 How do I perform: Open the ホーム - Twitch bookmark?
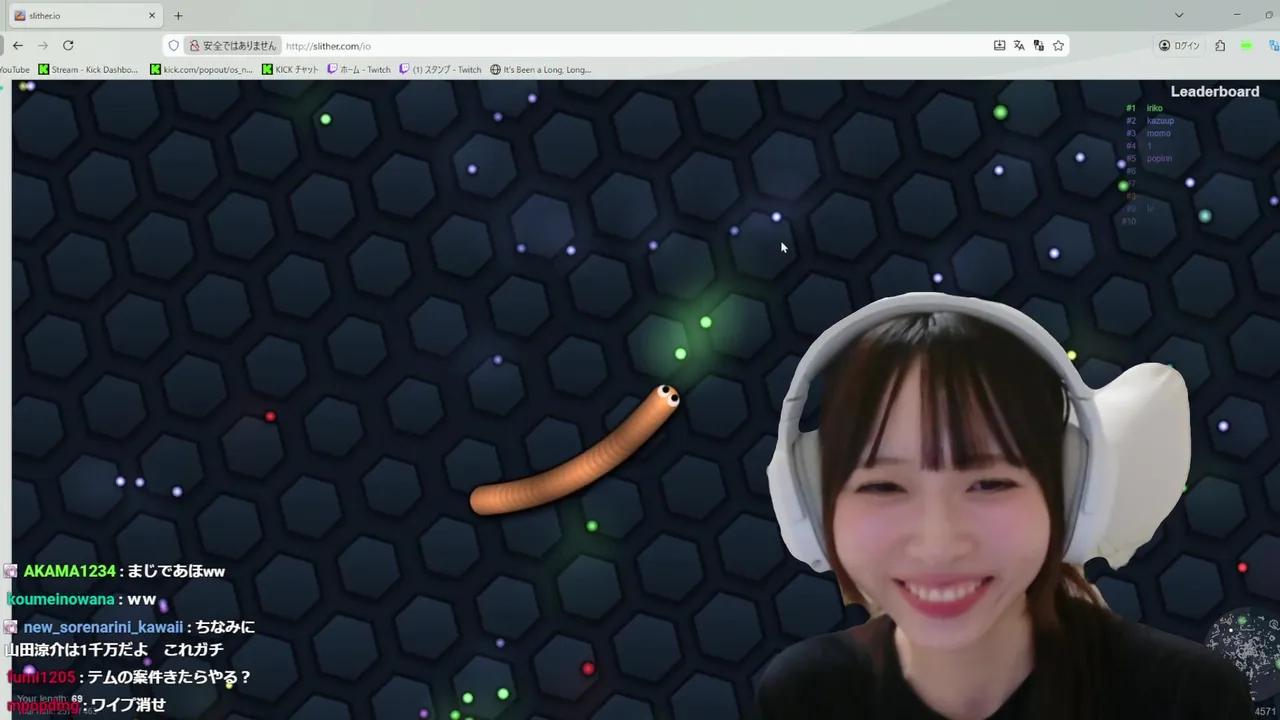tap(359, 70)
